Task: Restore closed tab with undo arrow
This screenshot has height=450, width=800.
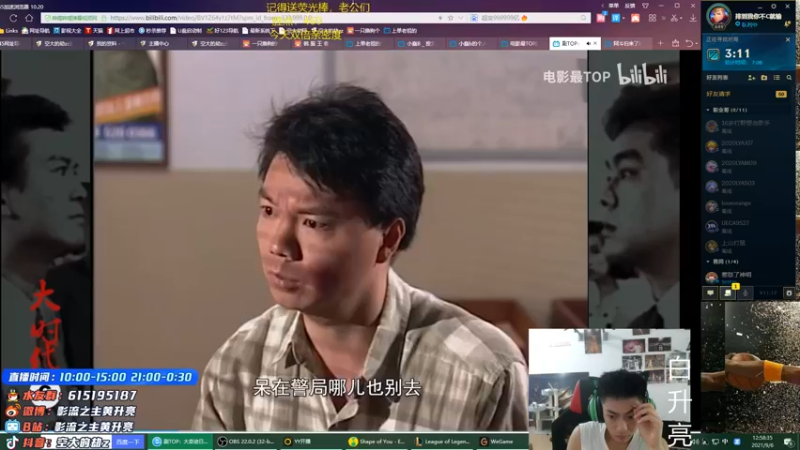Action: pos(689,43)
